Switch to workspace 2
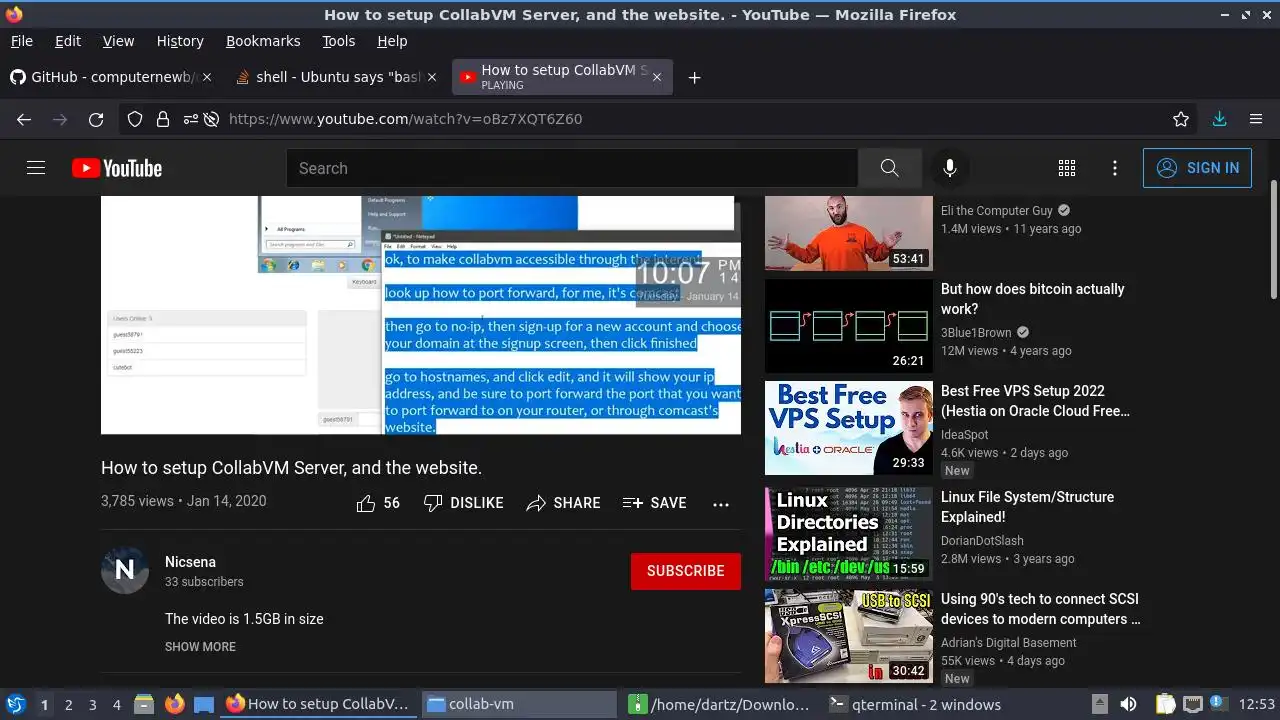The width and height of the screenshot is (1280, 720). (x=68, y=704)
